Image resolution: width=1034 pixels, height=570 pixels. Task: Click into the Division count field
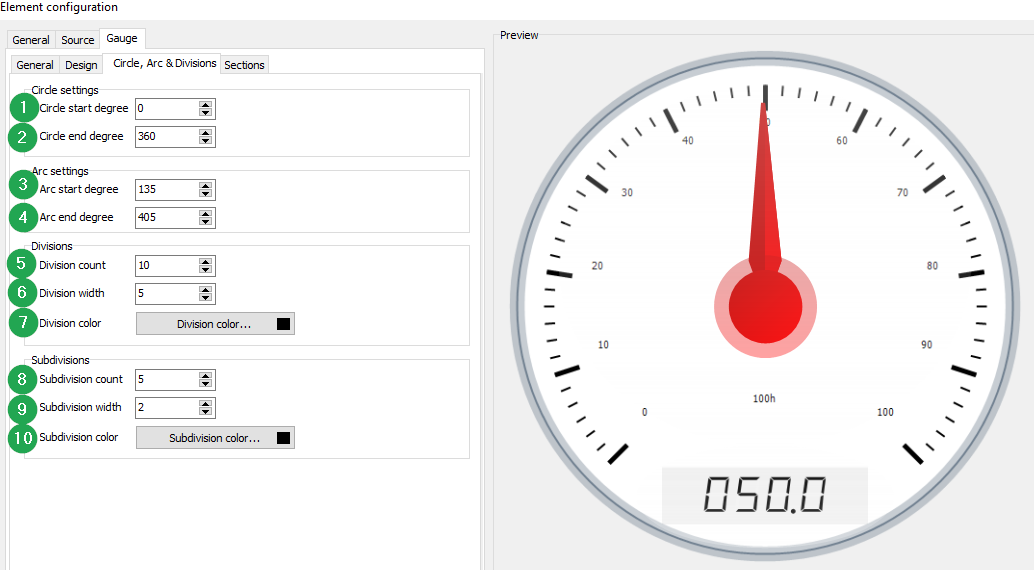(x=165, y=266)
